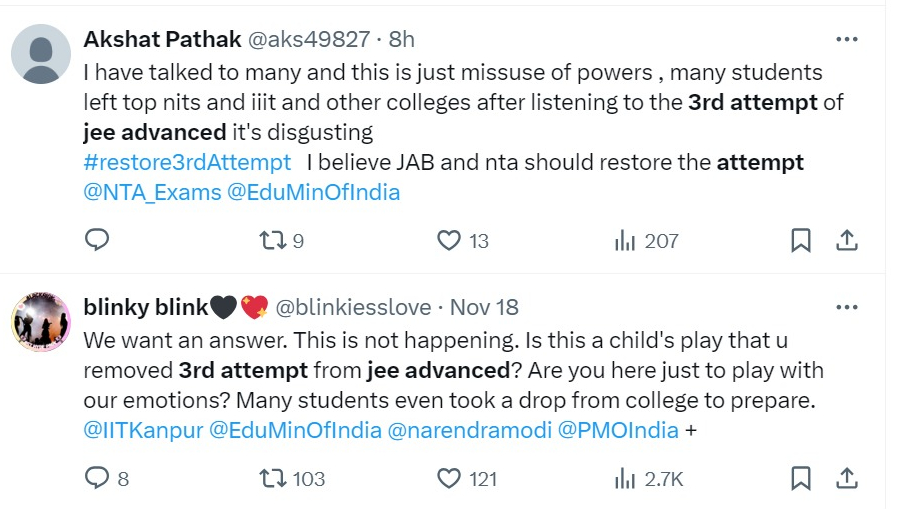This screenshot has height=509, width=903.
Task: Open the #restore3rdAttempt hashtag
Action: coord(187,162)
